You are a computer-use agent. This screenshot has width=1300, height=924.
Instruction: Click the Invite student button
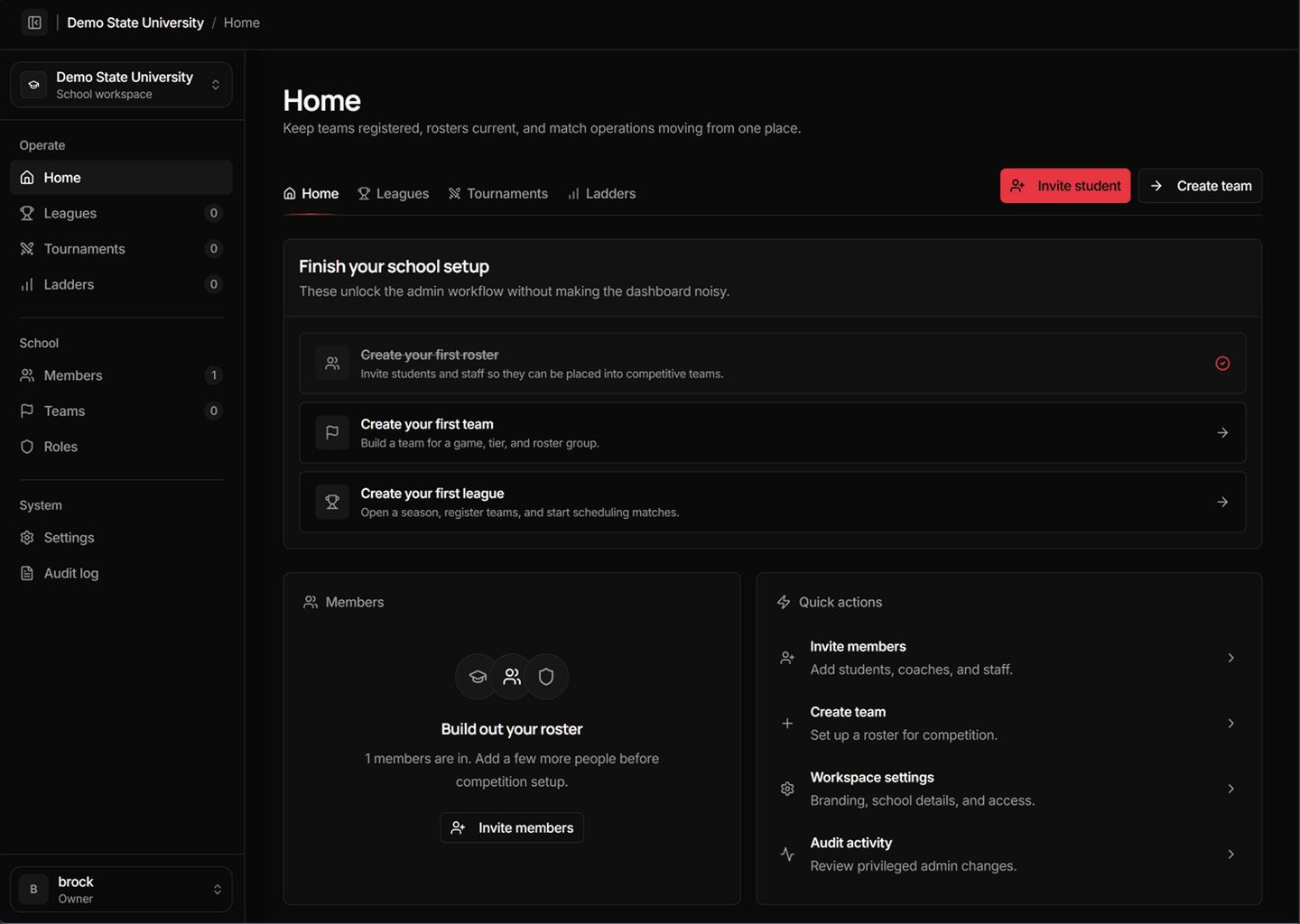click(1065, 186)
